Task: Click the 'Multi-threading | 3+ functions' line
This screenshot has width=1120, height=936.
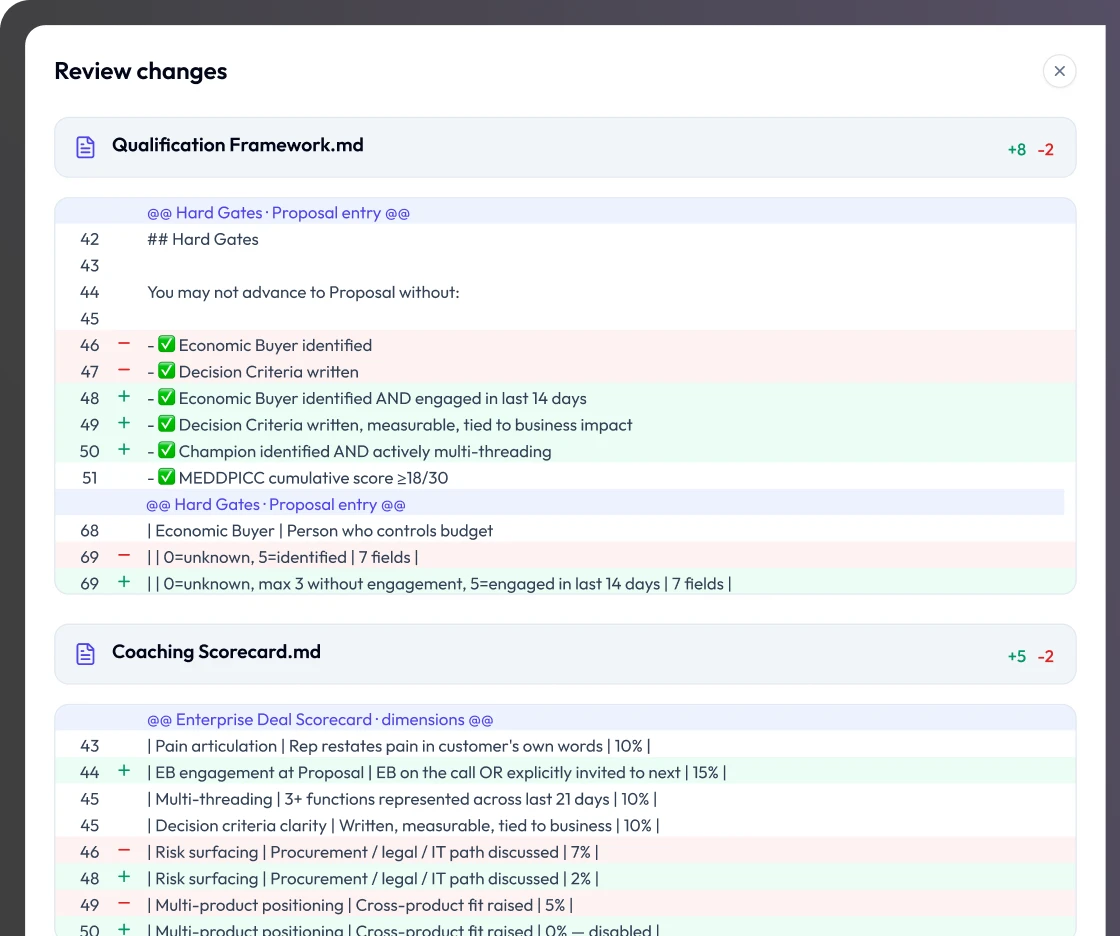Action: [565, 799]
